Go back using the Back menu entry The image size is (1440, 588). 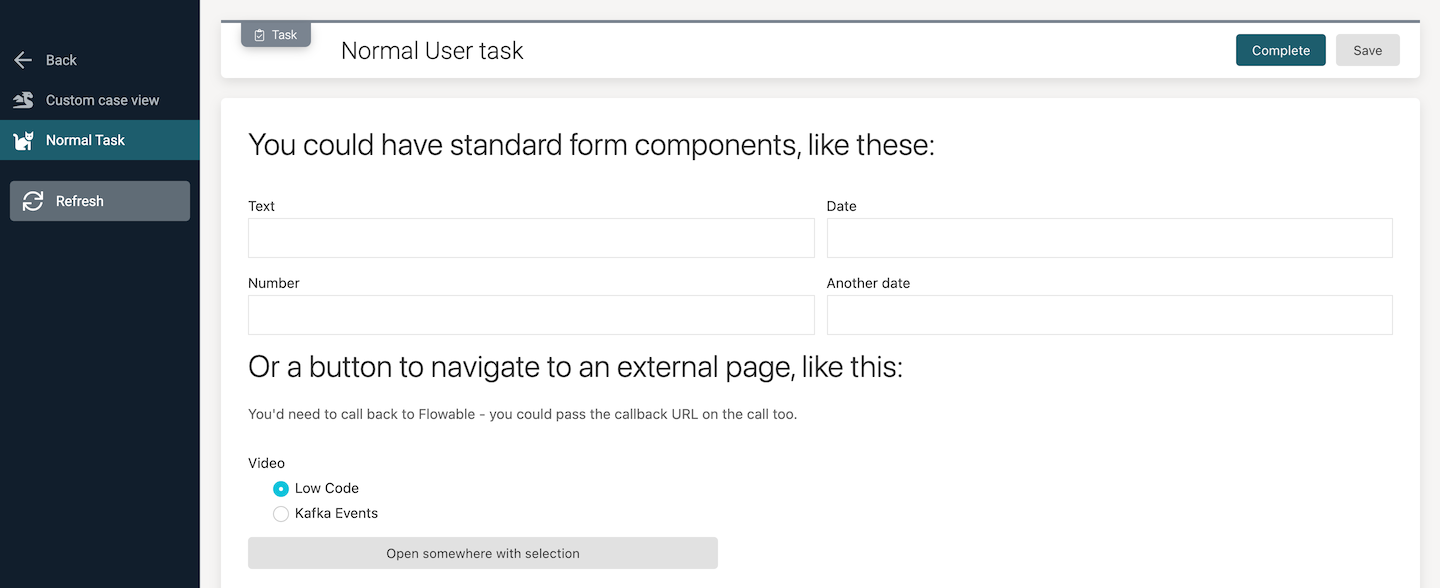pyautogui.click(x=61, y=60)
